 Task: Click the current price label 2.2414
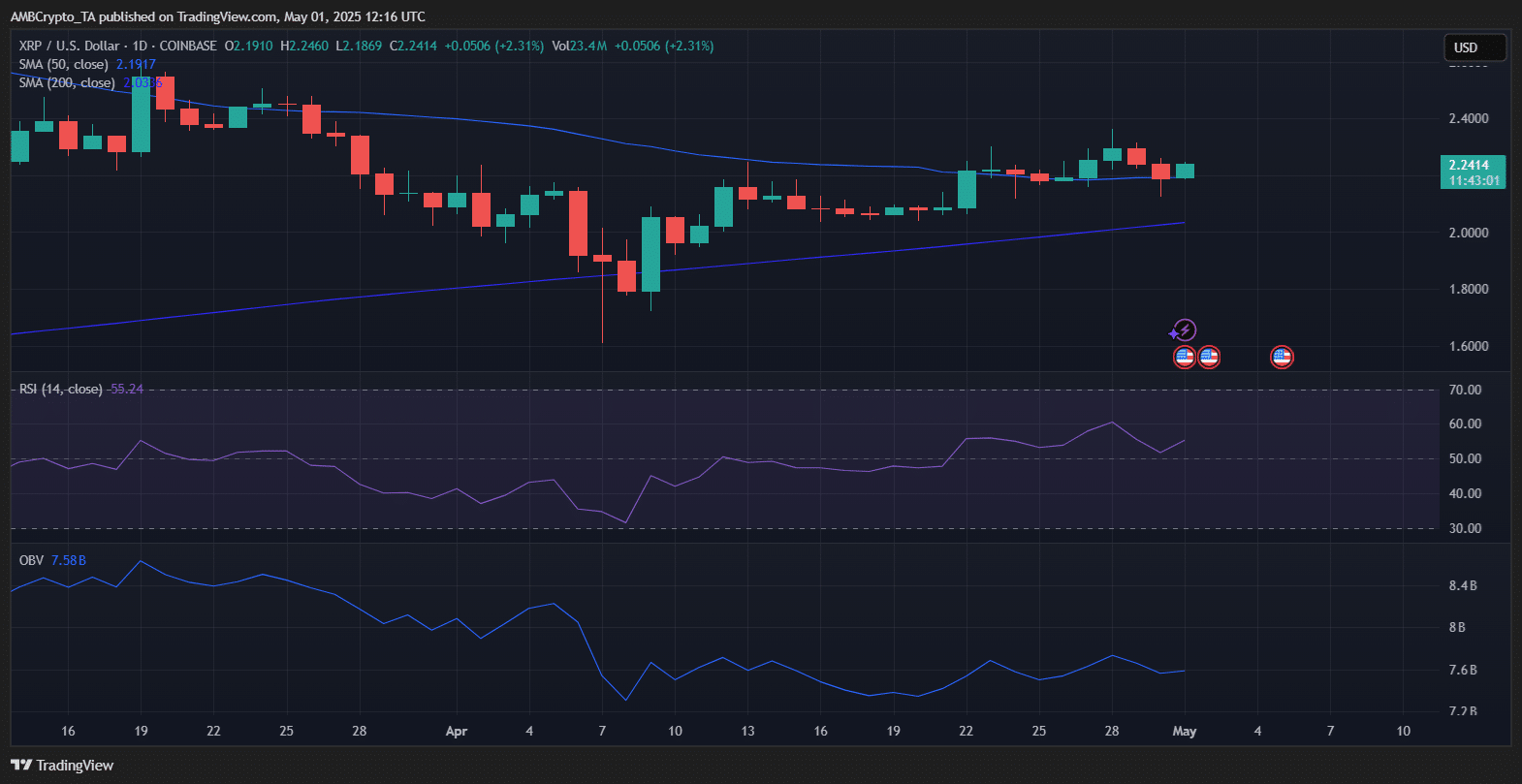pyautogui.click(x=1472, y=166)
